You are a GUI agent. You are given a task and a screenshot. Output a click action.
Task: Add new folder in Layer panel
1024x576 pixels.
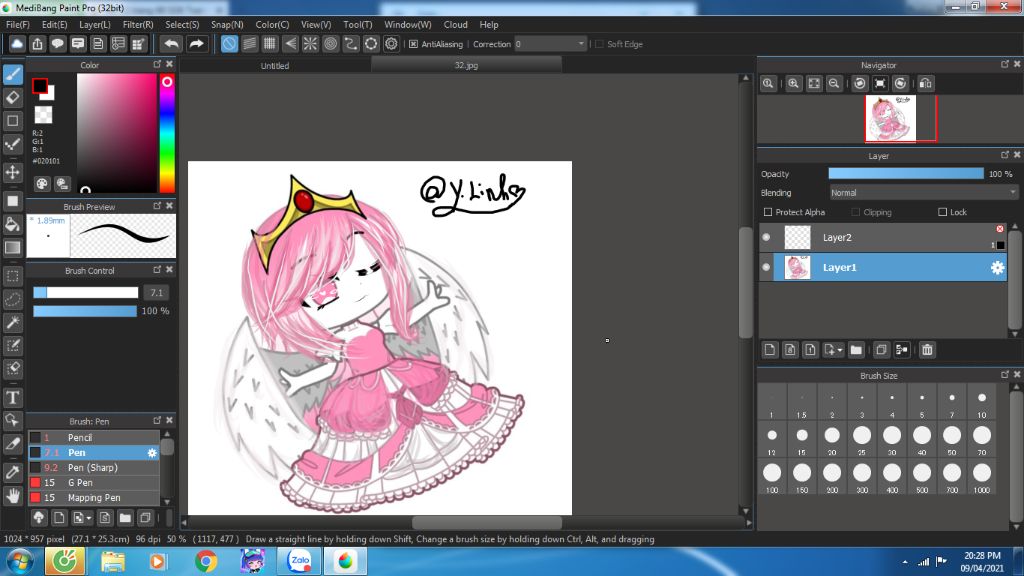856,350
